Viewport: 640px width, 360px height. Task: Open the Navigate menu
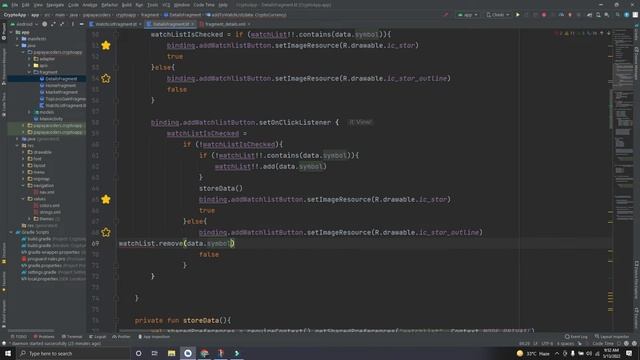point(55,5)
